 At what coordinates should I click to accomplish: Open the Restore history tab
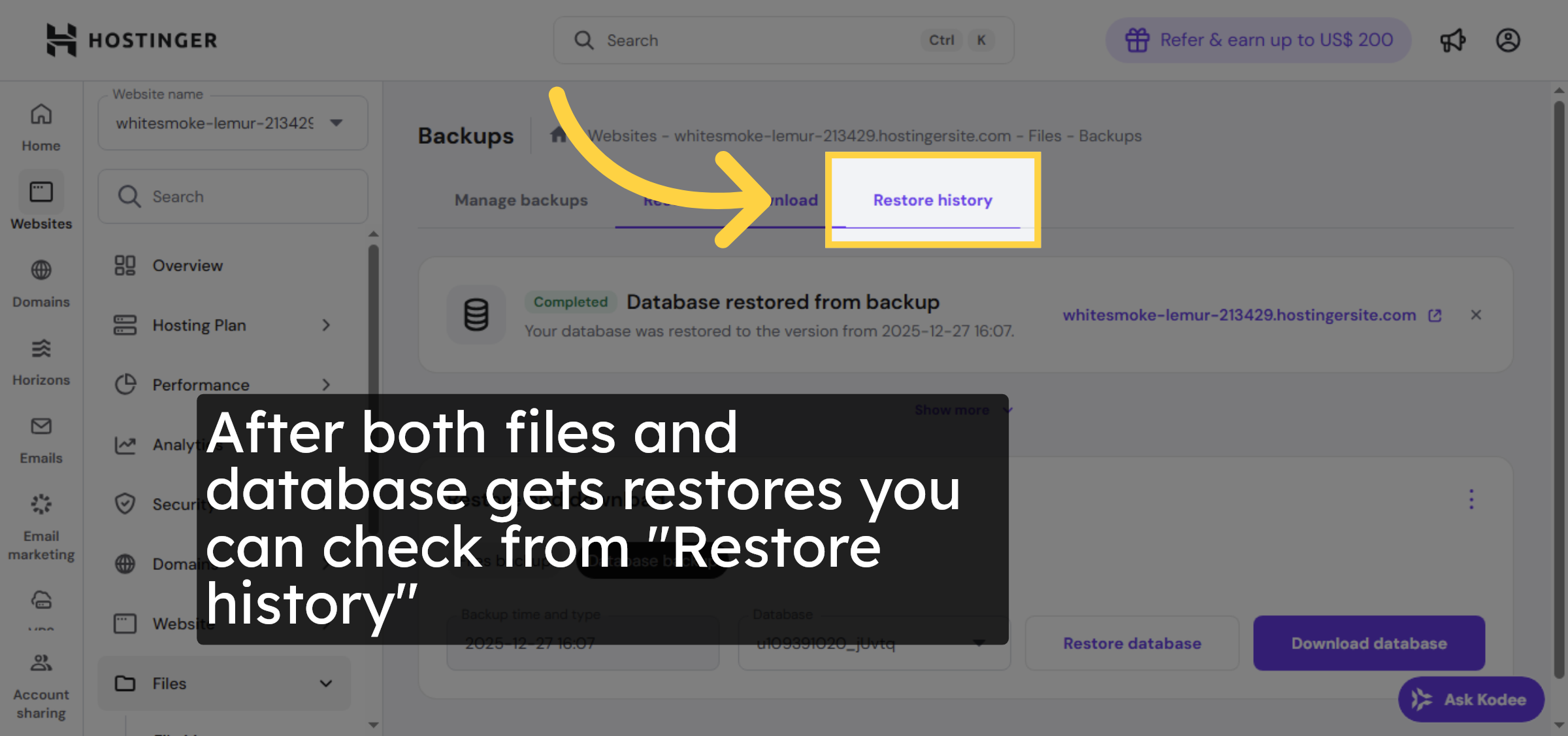coord(932,200)
